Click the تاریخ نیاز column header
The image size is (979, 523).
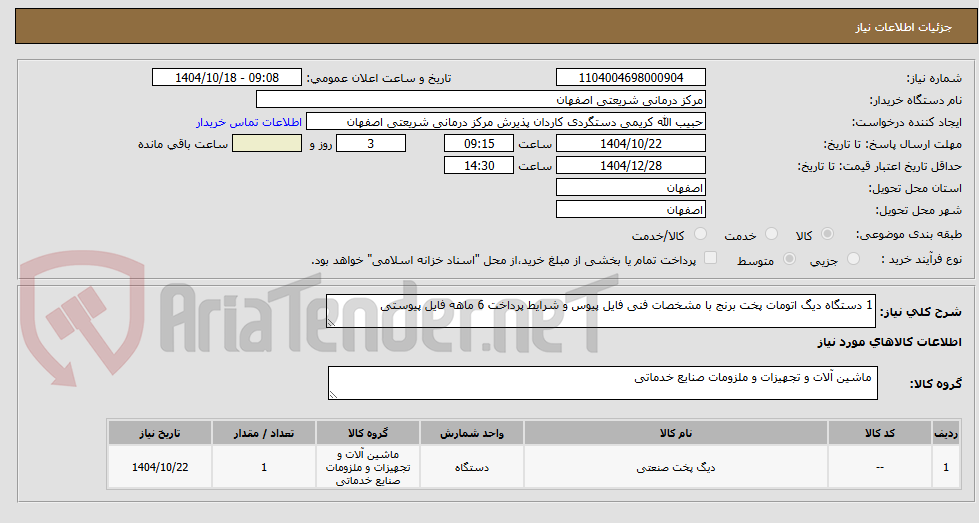[x=160, y=433]
